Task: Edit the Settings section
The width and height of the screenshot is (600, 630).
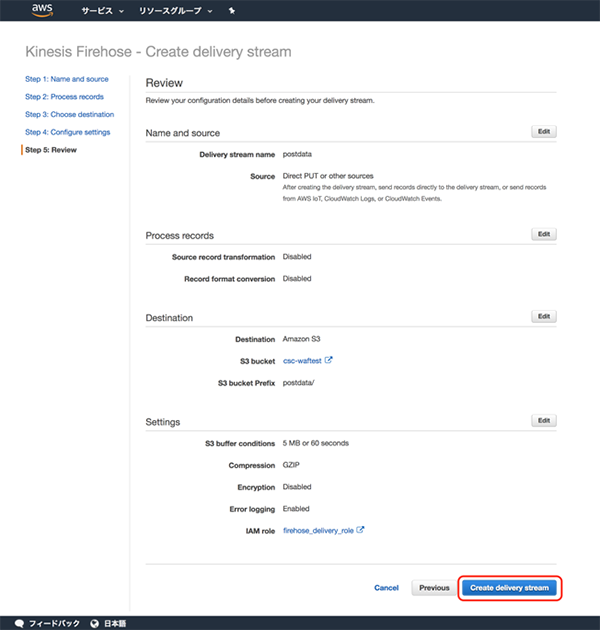Action: point(544,421)
